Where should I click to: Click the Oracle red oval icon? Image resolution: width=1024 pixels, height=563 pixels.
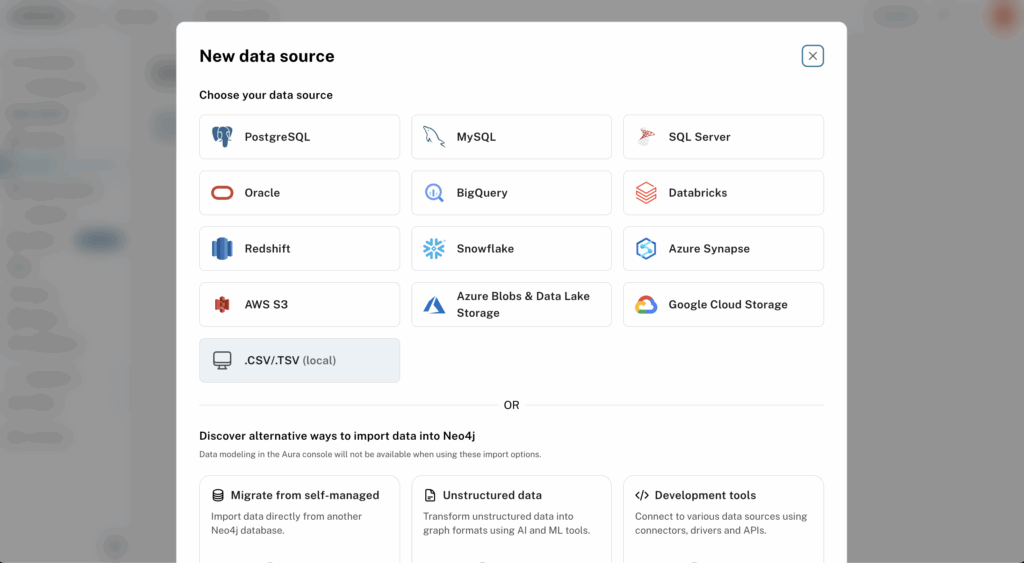coord(222,193)
